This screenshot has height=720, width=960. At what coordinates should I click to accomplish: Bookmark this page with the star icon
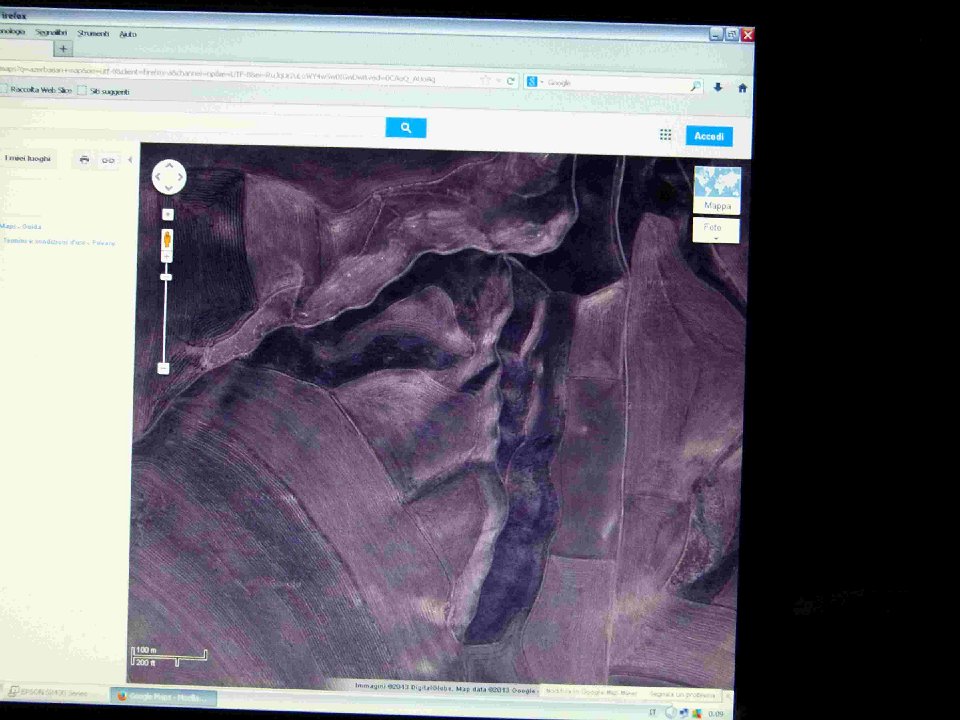(486, 80)
